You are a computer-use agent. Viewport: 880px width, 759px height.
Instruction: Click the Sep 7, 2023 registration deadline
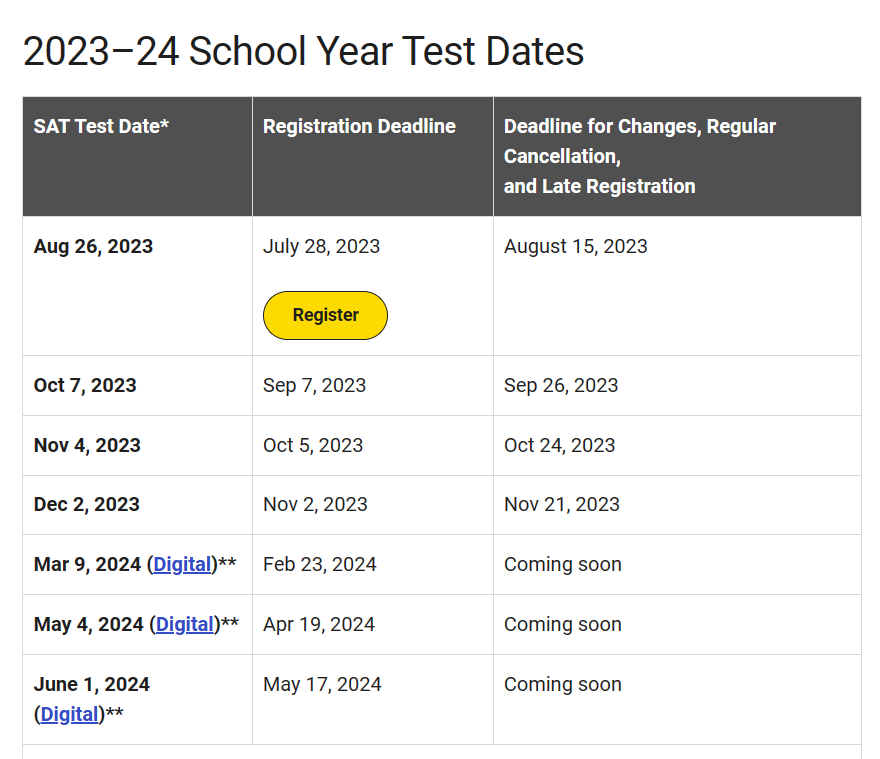click(x=314, y=385)
